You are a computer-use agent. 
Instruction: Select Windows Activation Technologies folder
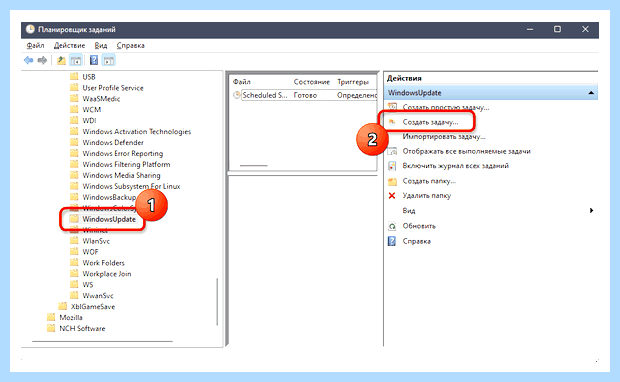pos(136,131)
